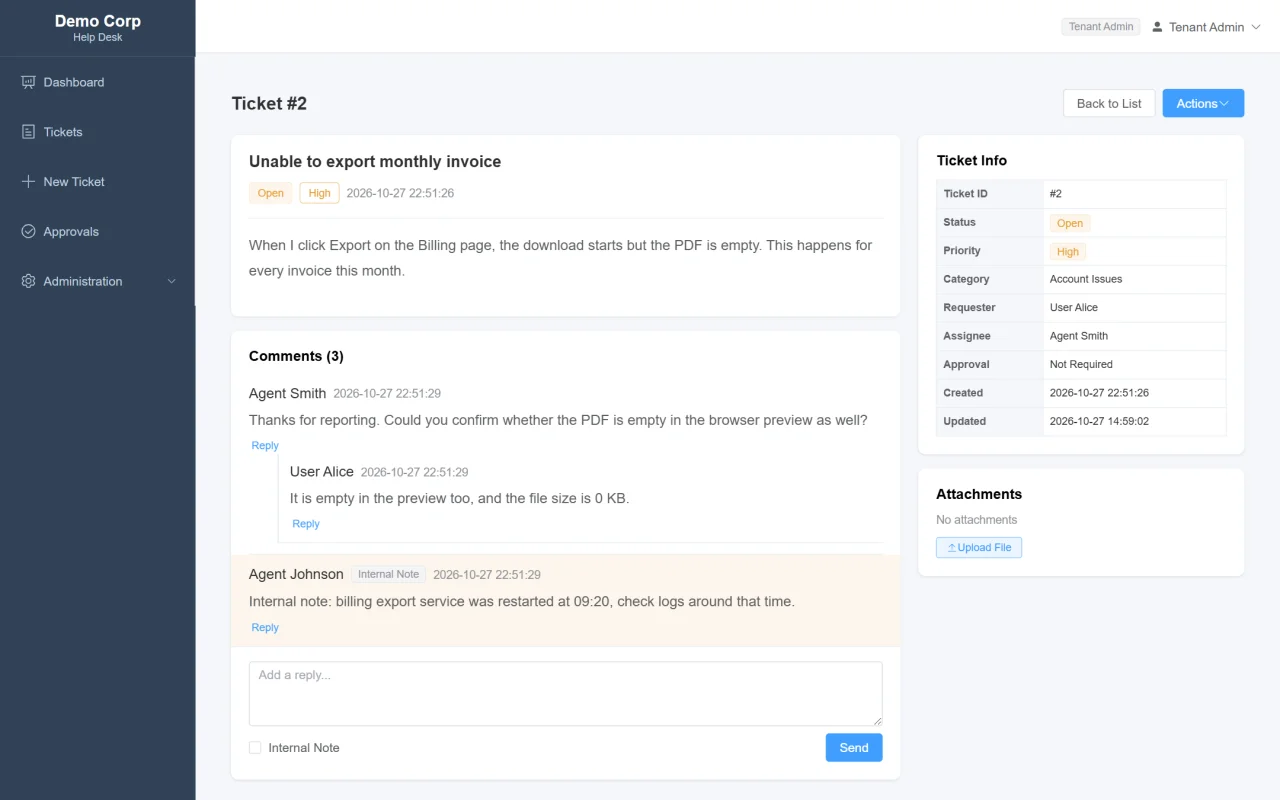Click the Administration gear icon

[28, 281]
